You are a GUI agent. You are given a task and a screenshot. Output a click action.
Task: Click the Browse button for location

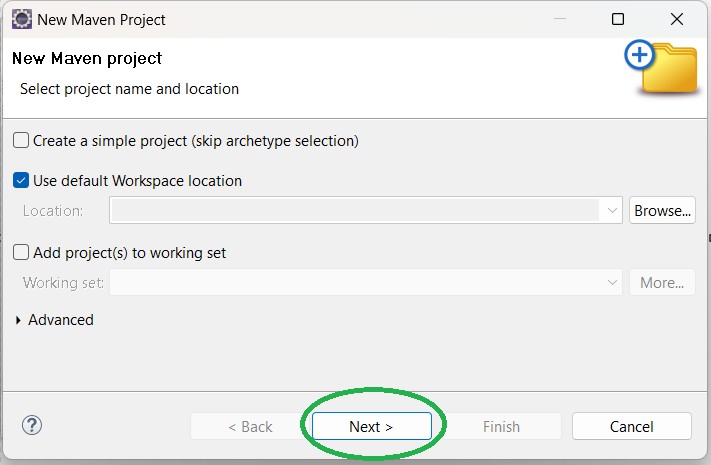(x=662, y=211)
